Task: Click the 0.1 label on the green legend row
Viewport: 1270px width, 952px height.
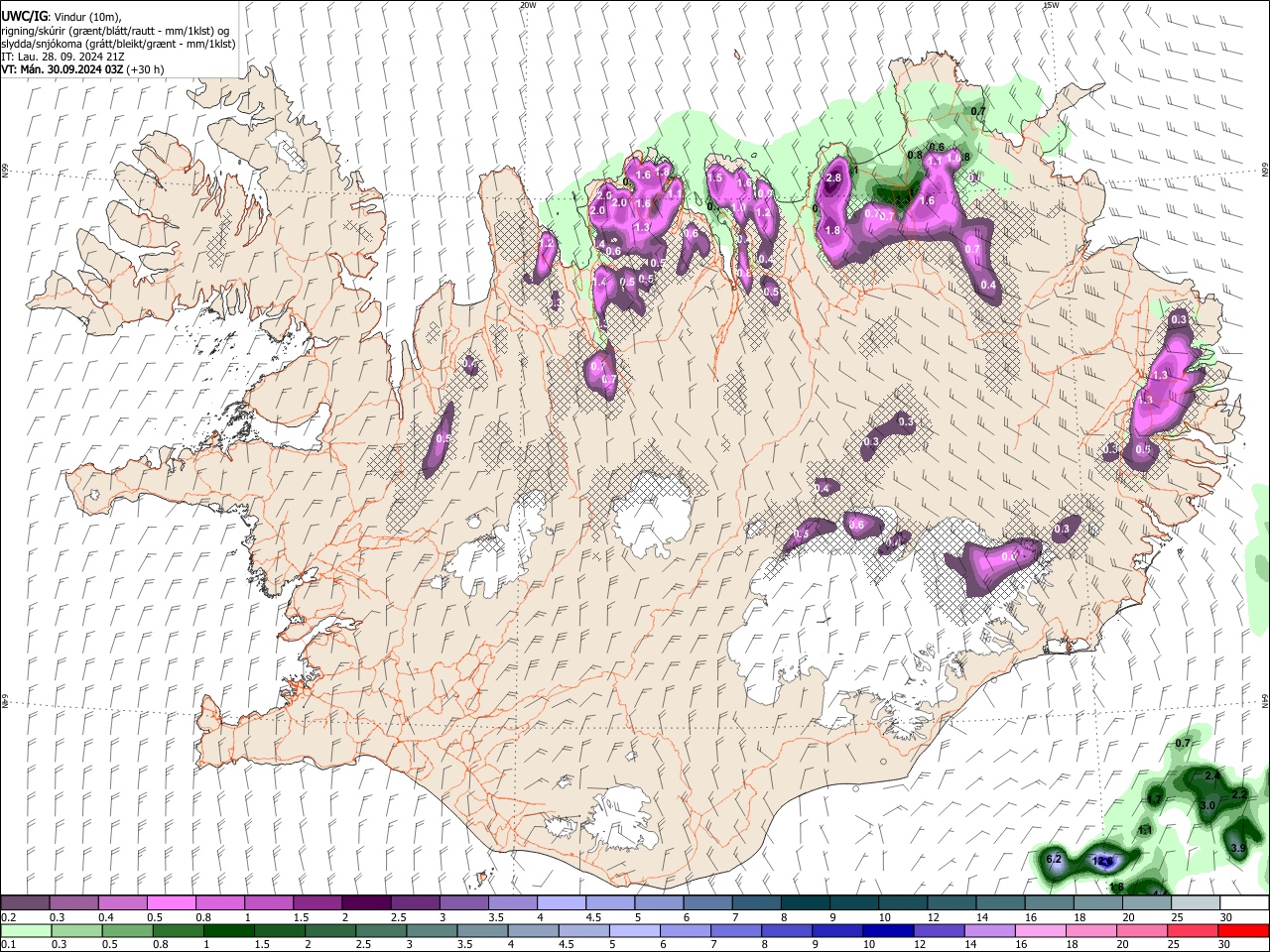Action: 8,944
